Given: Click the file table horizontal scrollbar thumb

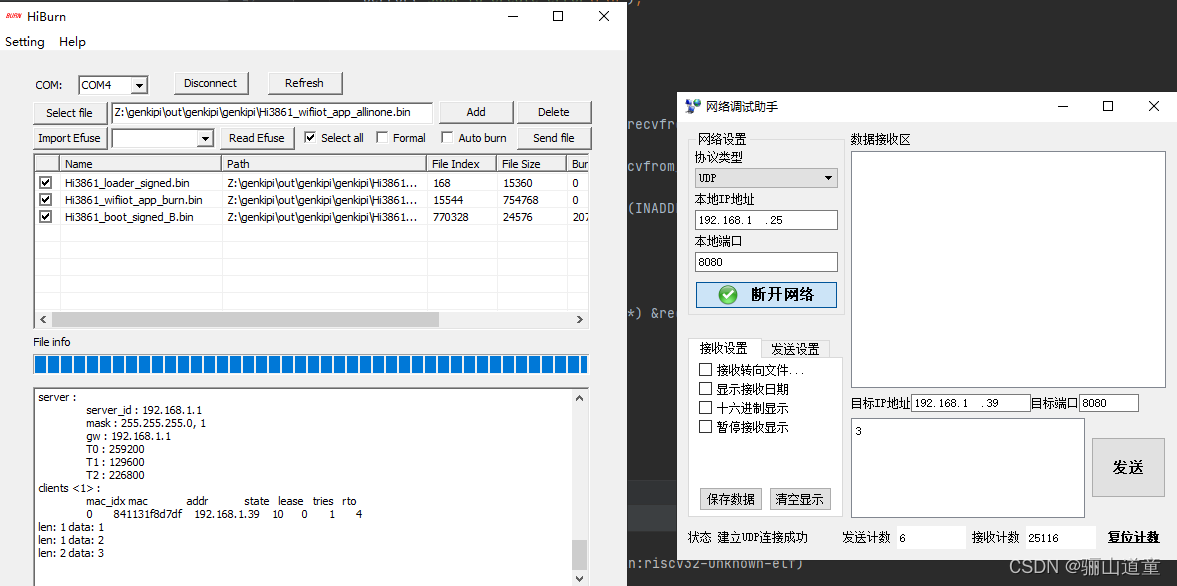Looking at the screenshot, I should tap(245, 320).
